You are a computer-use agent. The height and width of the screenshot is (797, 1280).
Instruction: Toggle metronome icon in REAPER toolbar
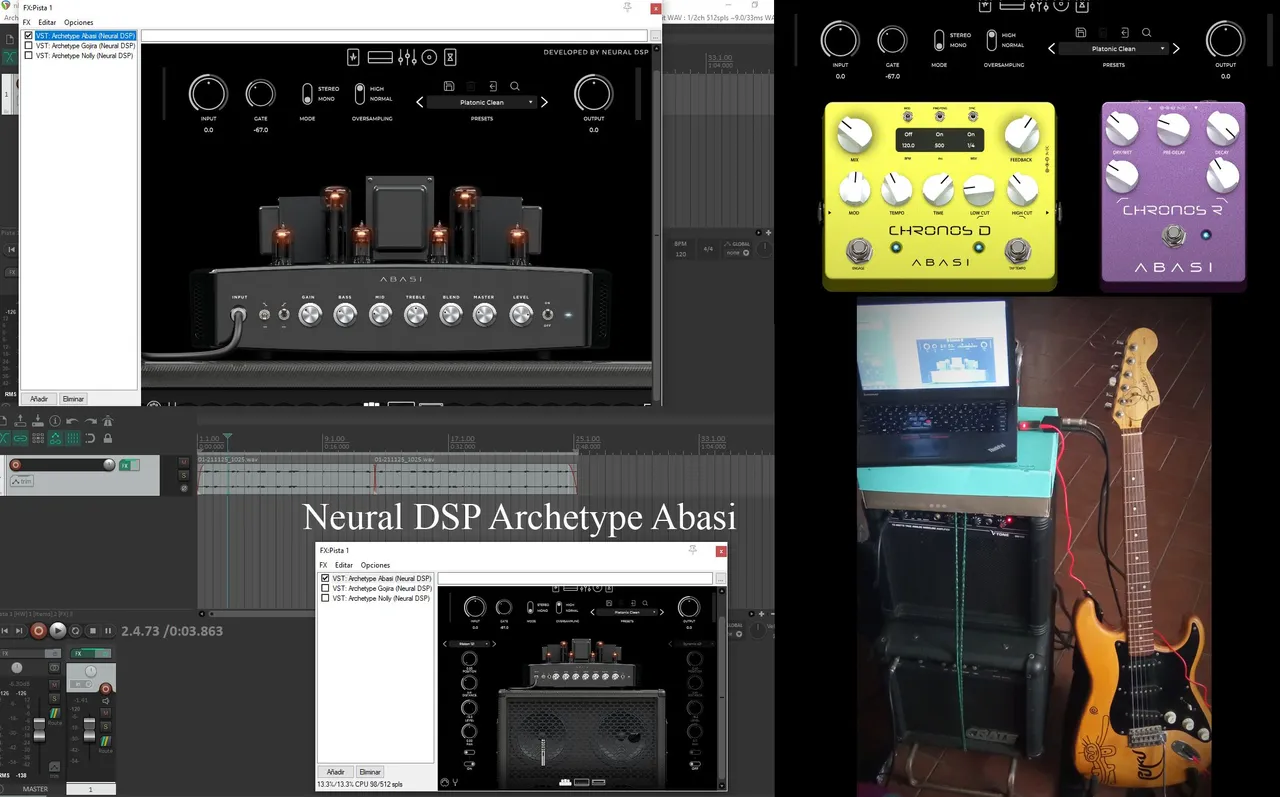coord(109,422)
